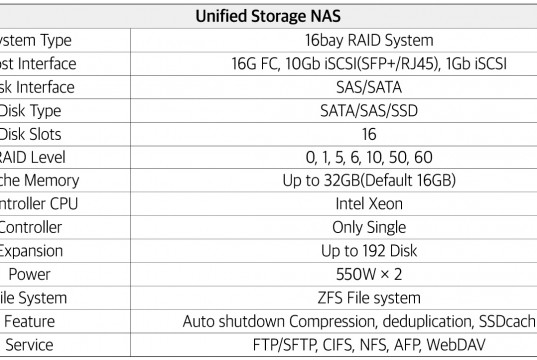Click the 550W × 2 power value
The height and width of the screenshot is (360, 537).
click(369, 274)
